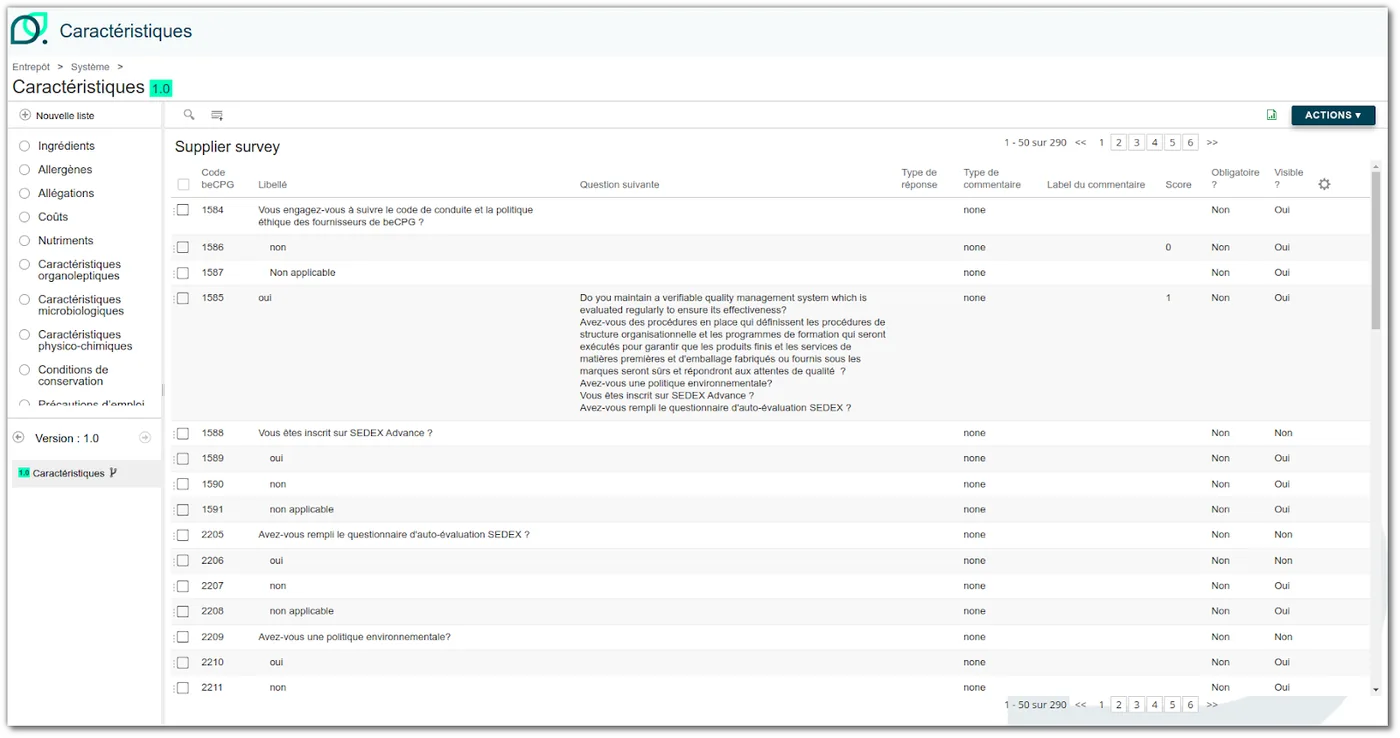Tick the checkbox for row 1588

click(x=183, y=433)
